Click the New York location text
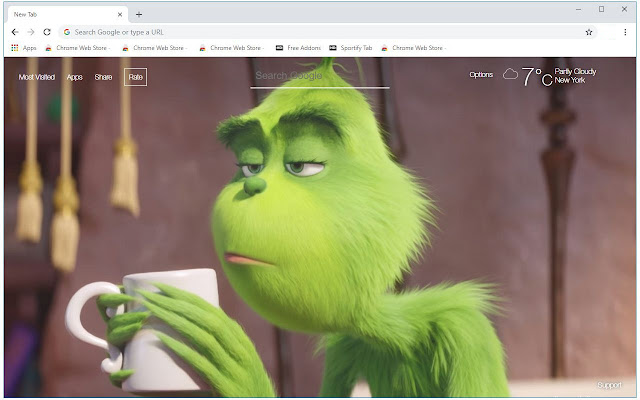Image resolution: width=640 pixels, height=400 pixels. point(569,80)
